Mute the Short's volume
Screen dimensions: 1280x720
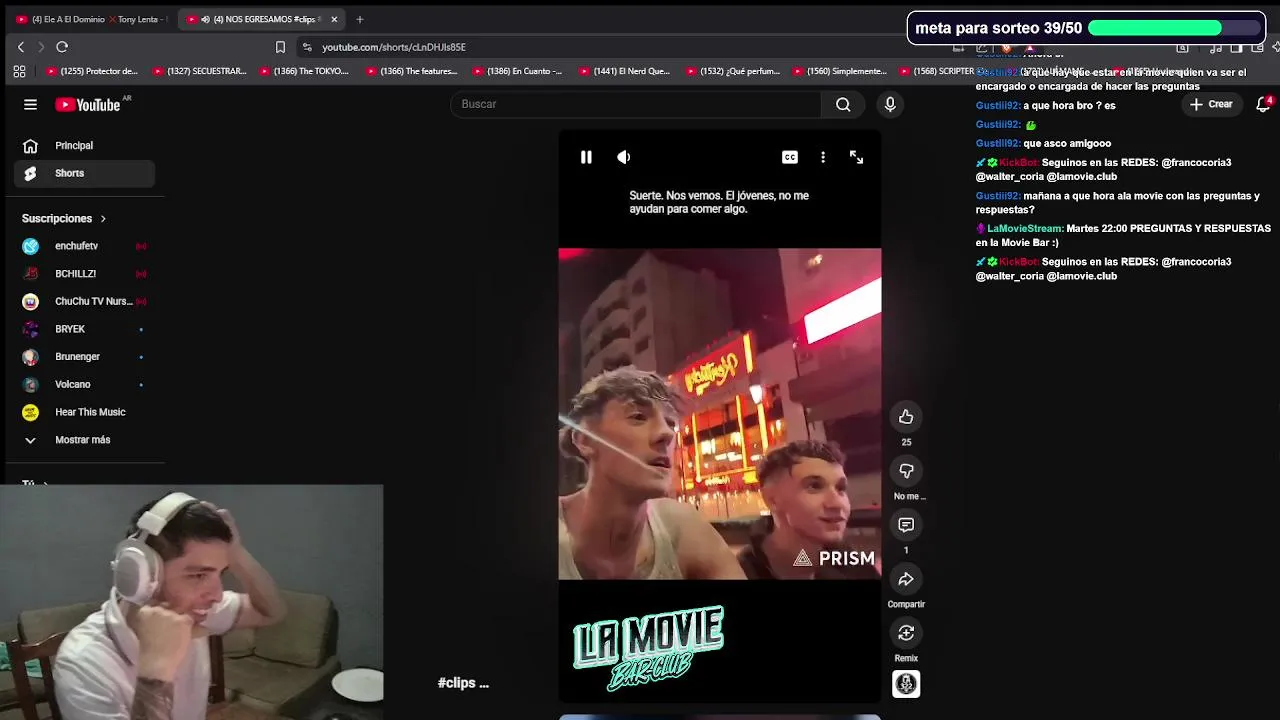tap(623, 157)
